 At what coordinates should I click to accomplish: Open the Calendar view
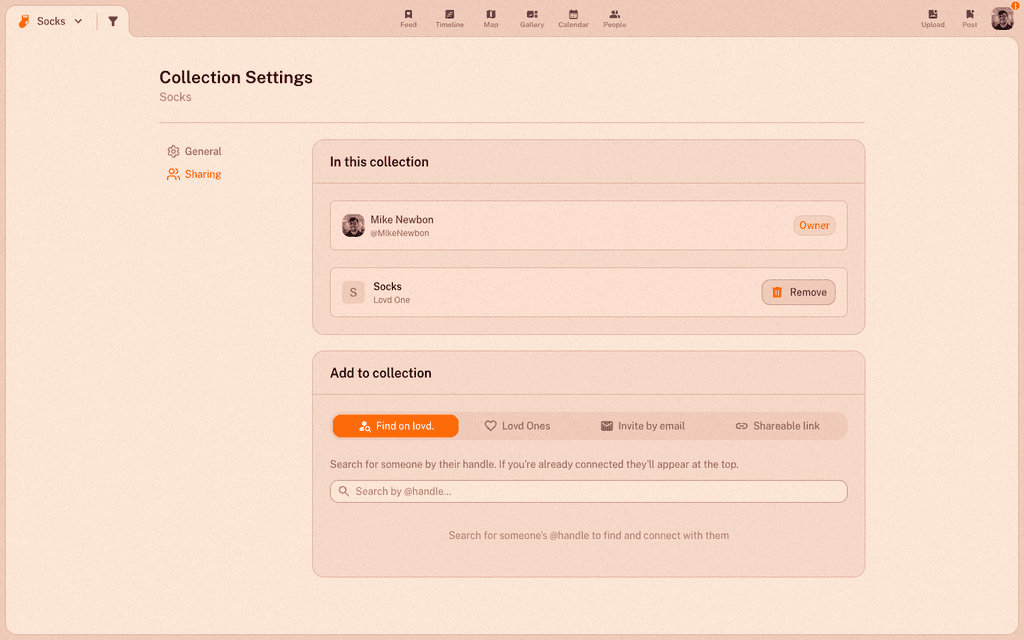click(573, 19)
